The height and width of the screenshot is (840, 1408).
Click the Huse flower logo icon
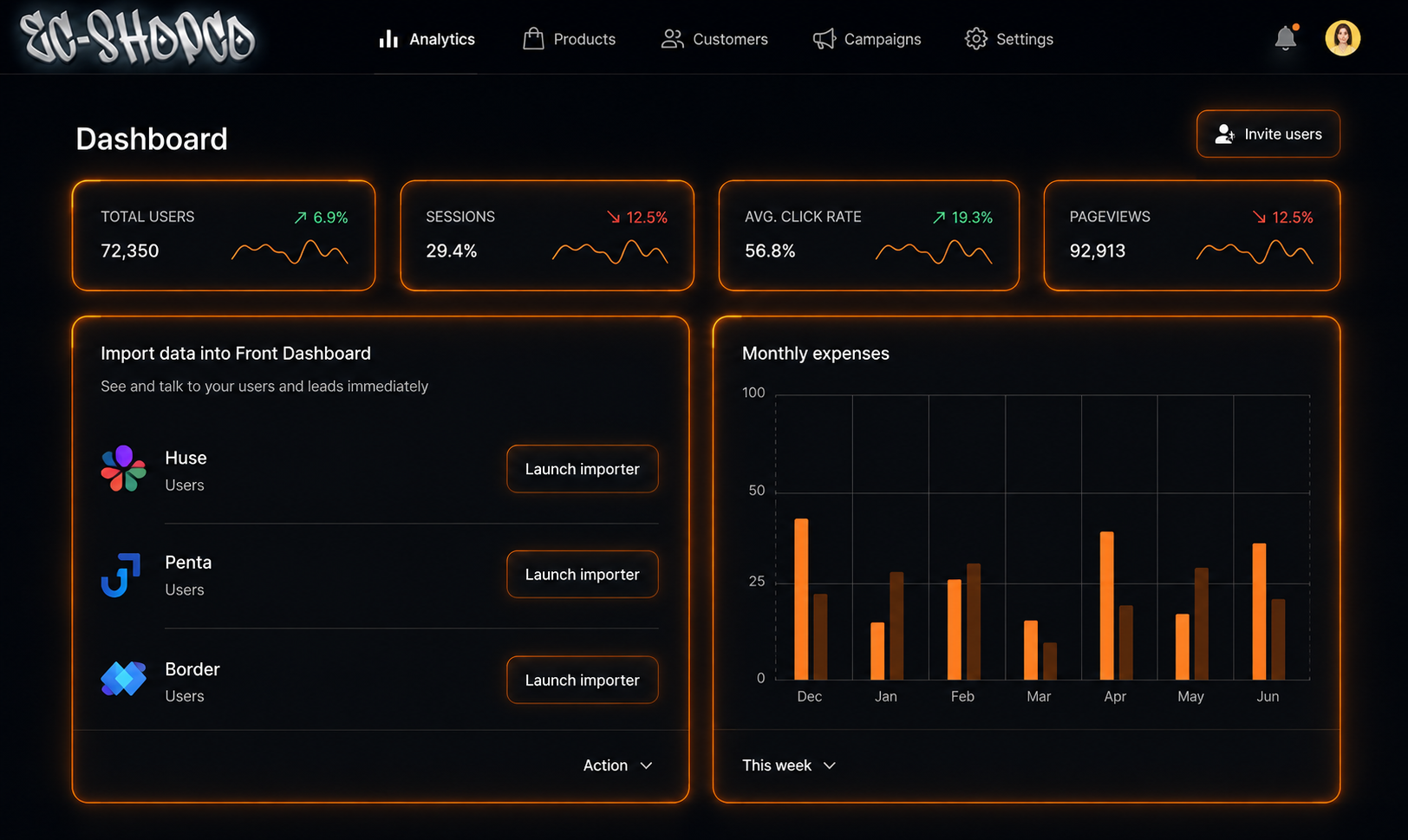[123, 469]
